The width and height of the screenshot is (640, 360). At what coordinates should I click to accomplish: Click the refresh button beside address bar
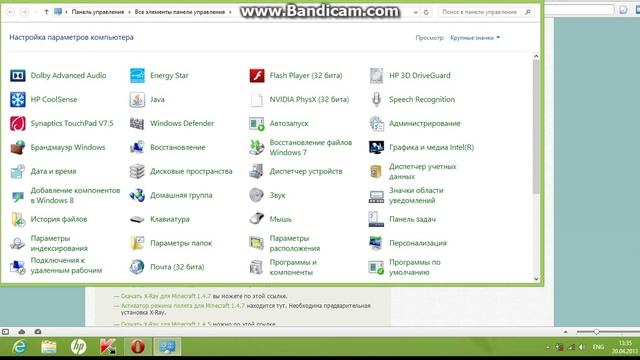[426, 12]
